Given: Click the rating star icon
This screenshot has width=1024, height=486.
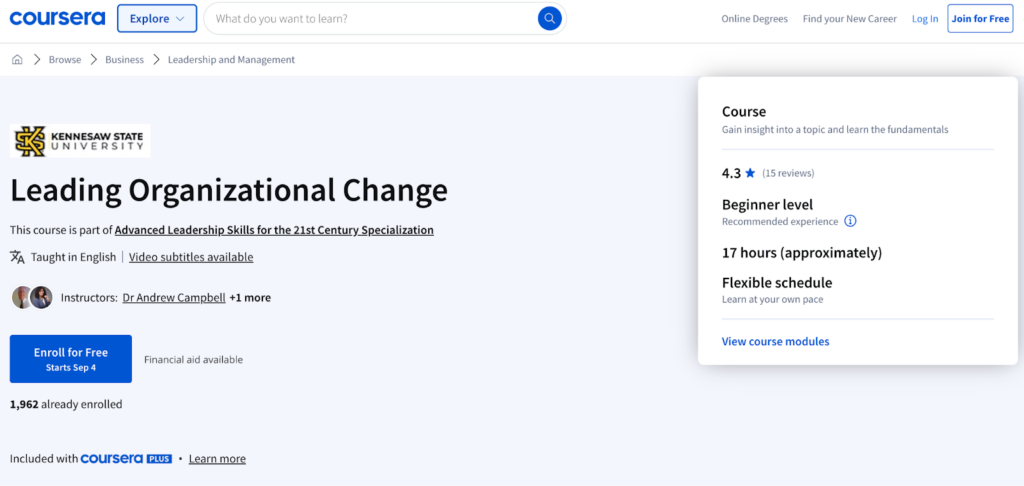Looking at the screenshot, I should coord(750,173).
